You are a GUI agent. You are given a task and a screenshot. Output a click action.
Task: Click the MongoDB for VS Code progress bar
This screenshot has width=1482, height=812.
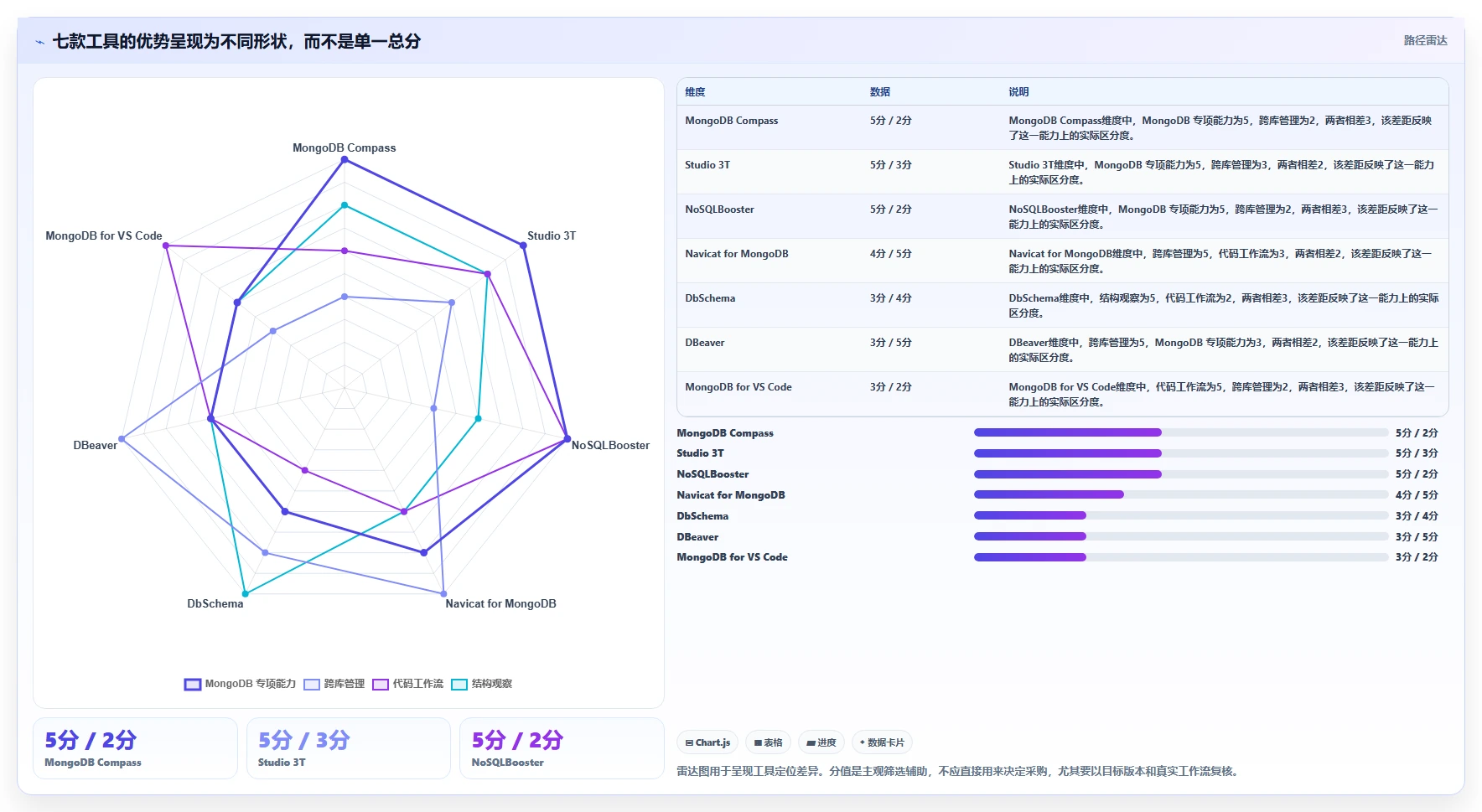click(1181, 557)
